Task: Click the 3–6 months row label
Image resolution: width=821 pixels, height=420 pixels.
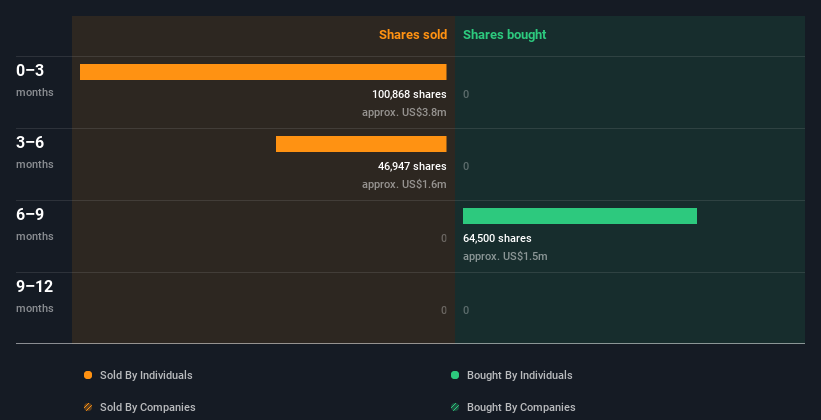Action: tap(35, 152)
